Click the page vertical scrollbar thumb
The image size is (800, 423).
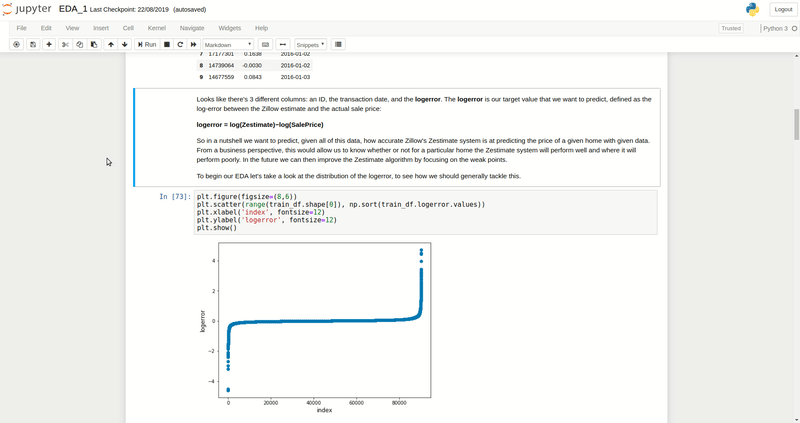tap(796, 124)
